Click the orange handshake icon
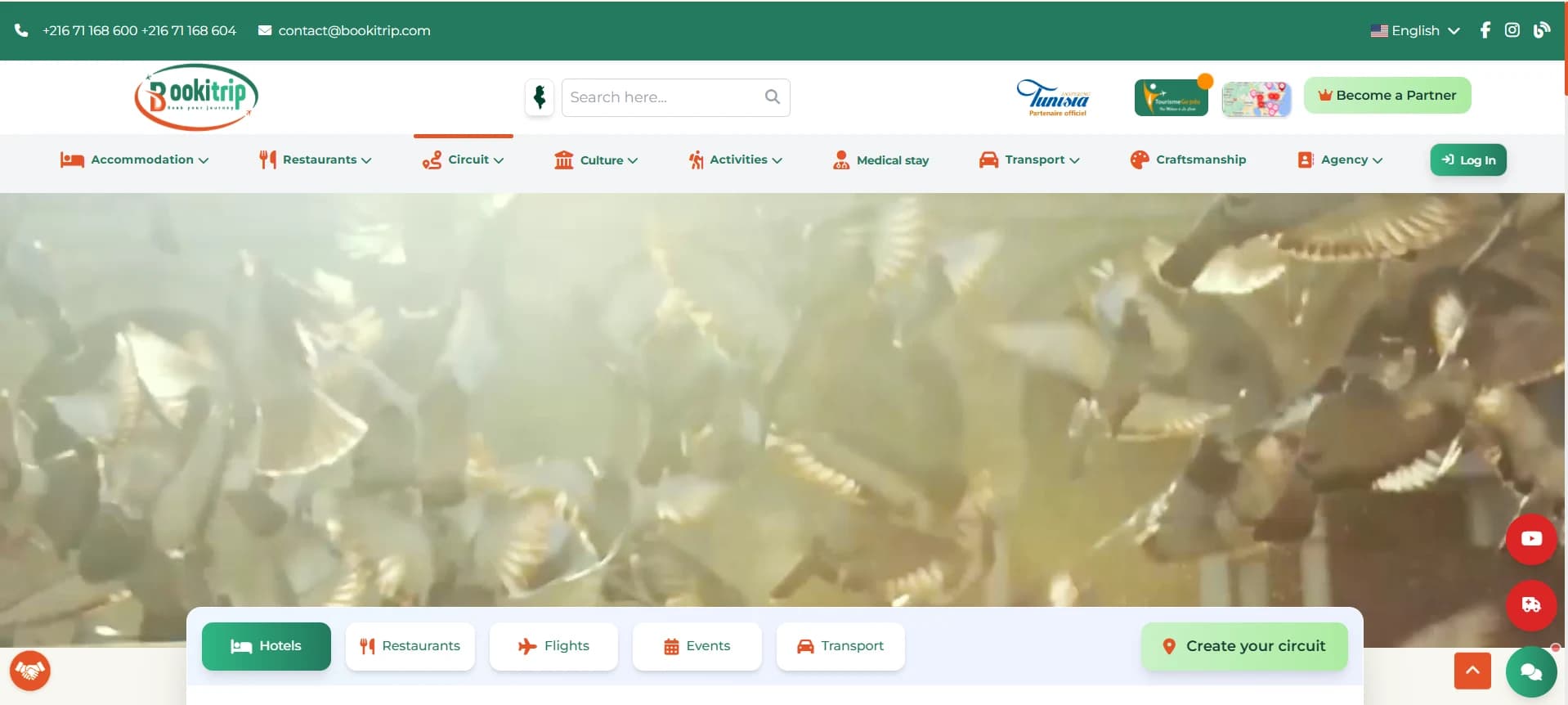1568x705 pixels. coord(30,671)
